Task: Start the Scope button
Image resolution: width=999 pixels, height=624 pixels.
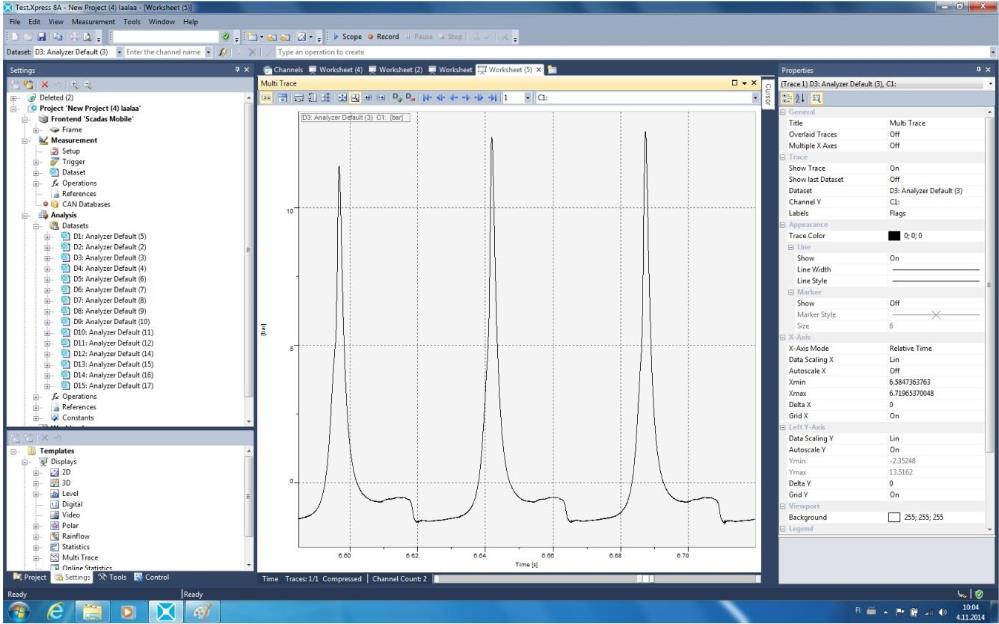Action: [347, 37]
